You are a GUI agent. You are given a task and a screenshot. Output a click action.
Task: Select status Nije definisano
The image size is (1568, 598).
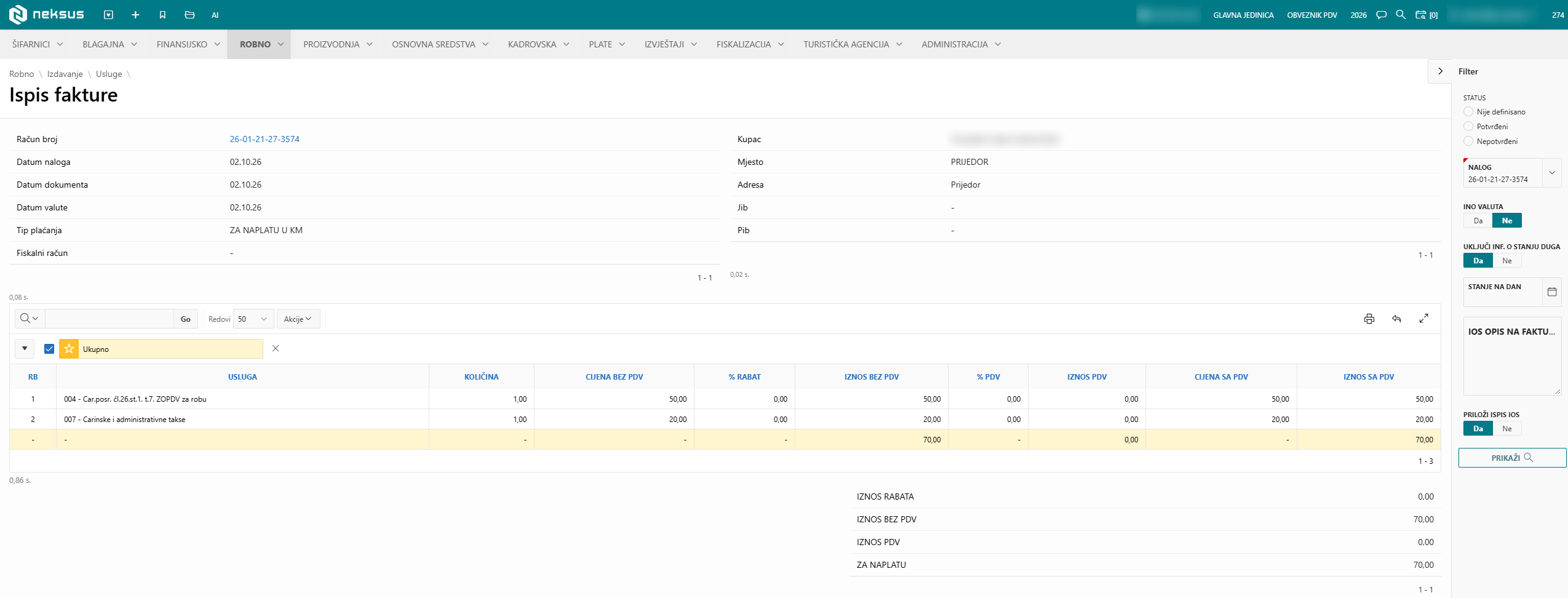pos(1468,111)
